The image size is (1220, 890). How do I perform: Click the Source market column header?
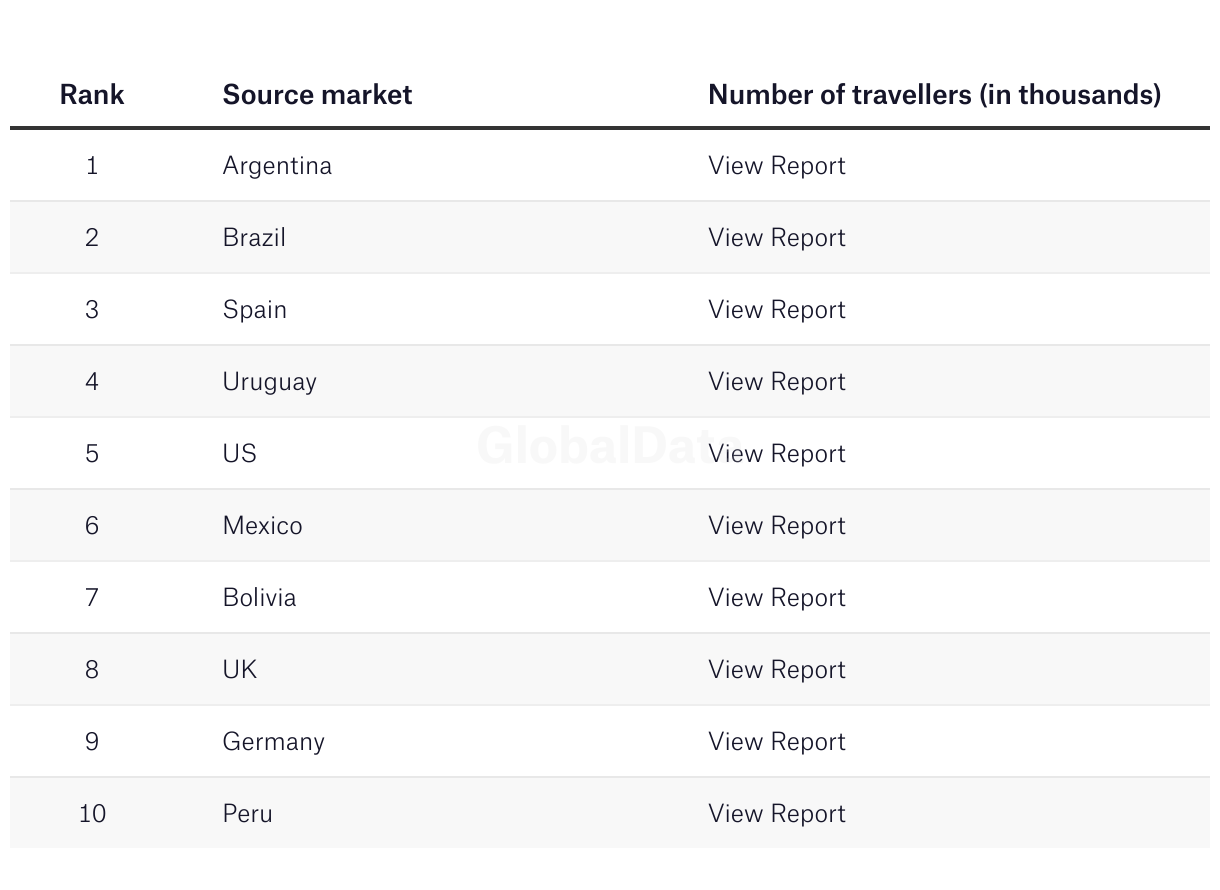click(x=317, y=94)
